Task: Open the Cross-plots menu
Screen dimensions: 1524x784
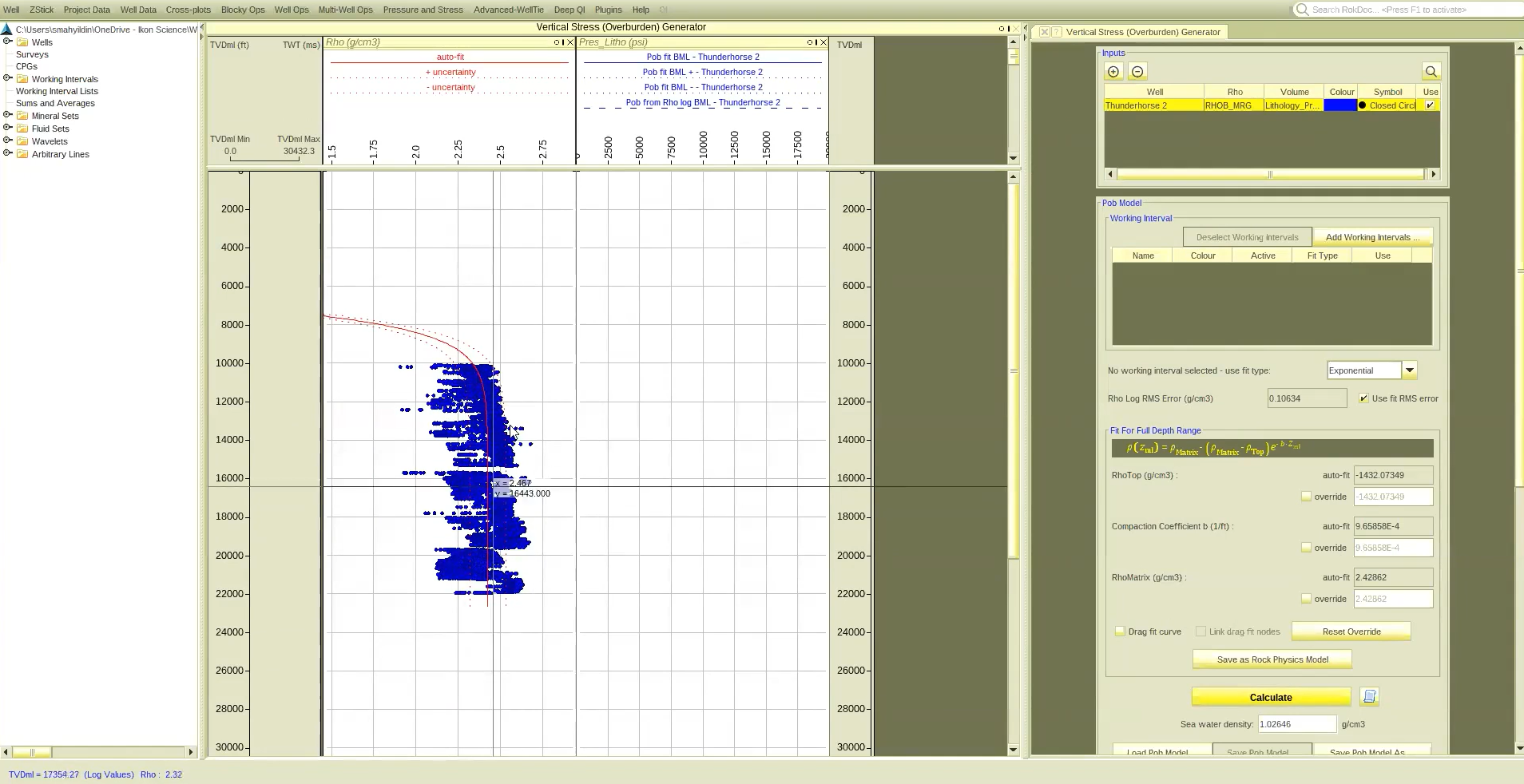Action: pos(189,10)
